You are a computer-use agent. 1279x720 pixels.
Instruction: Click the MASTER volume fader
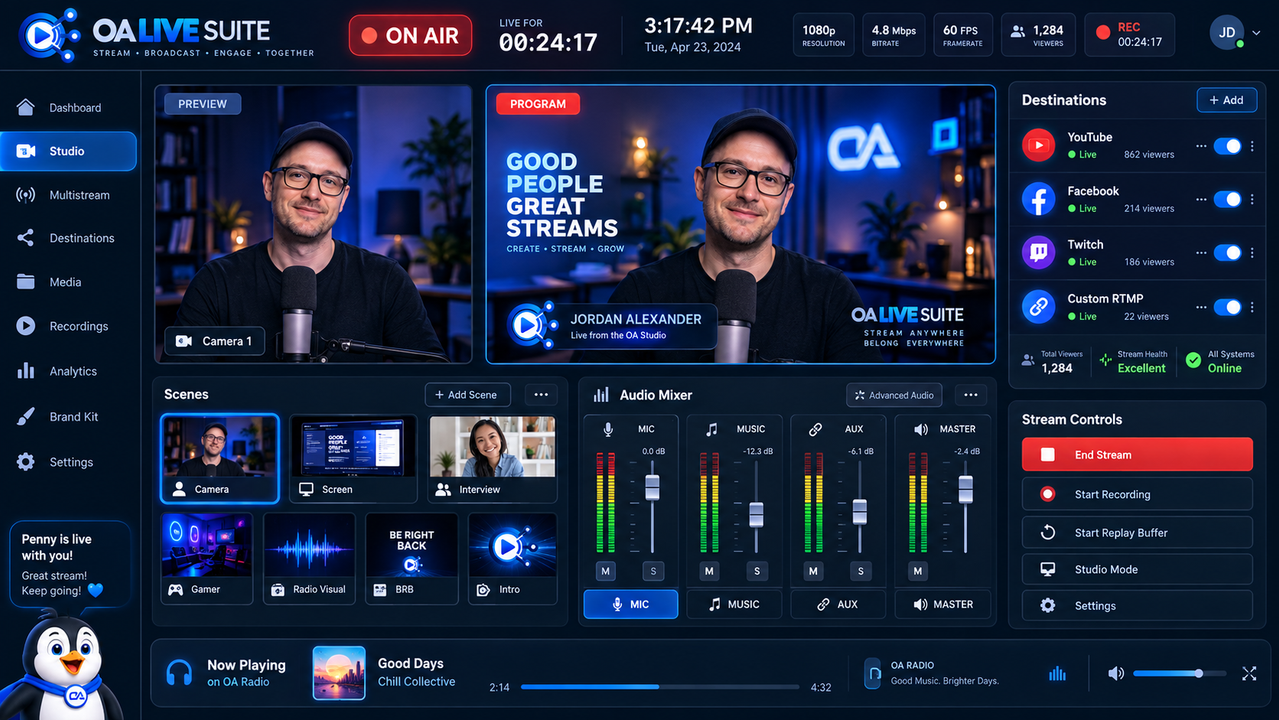[965, 490]
